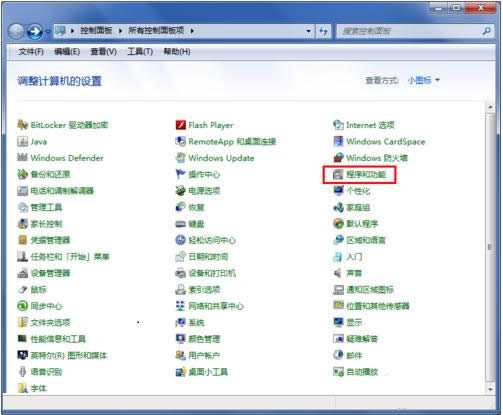Expand the address bar history dropdown arrow
This screenshot has width=503, height=415.
[x=308, y=31]
